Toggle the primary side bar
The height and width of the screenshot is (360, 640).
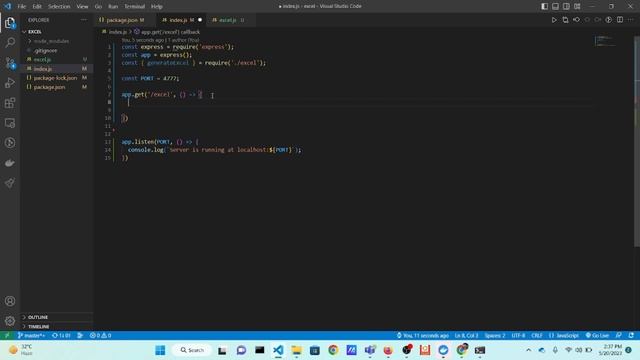[544, 7]
